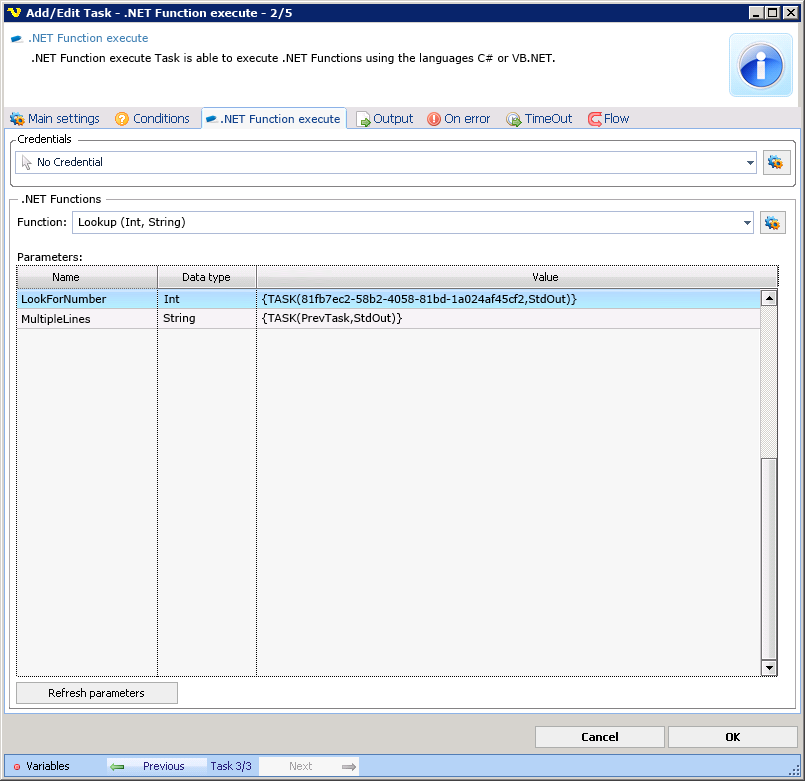Expand the Function dropdown list

click(x=746, y=223)
